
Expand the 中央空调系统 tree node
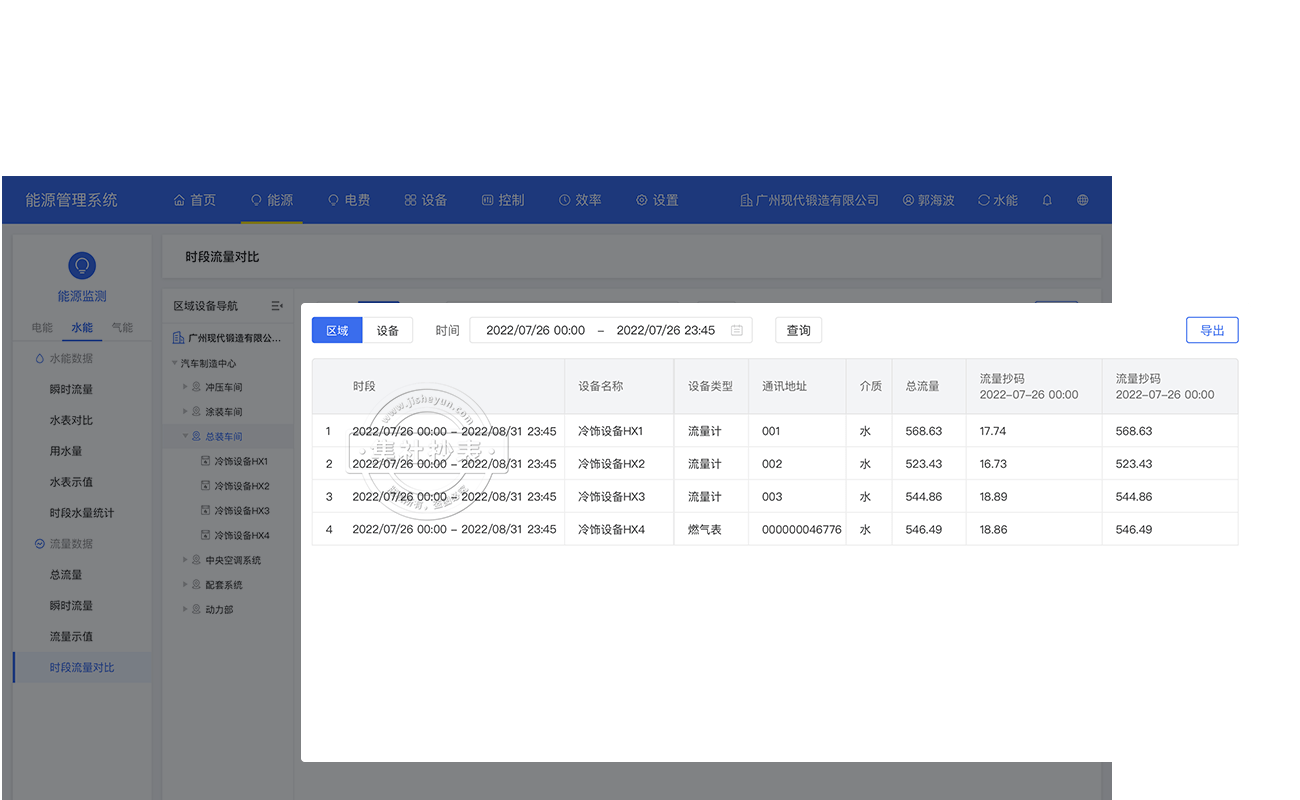(x=185, y=561)
